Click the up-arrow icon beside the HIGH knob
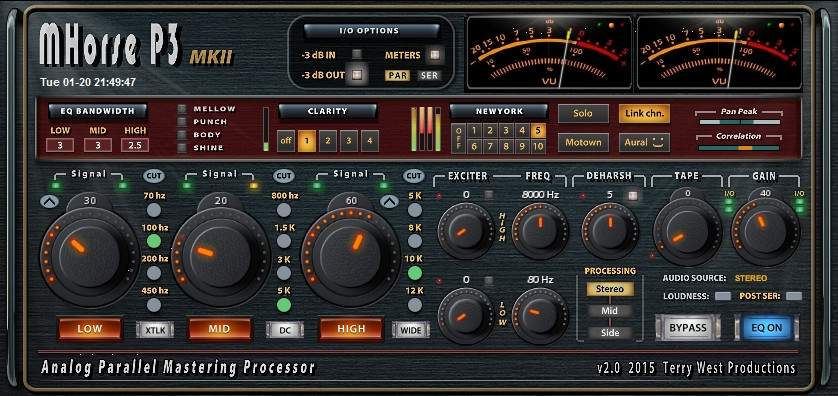Image resolution: width=838 pixels, height=396 pixels. tap(389, 201)
